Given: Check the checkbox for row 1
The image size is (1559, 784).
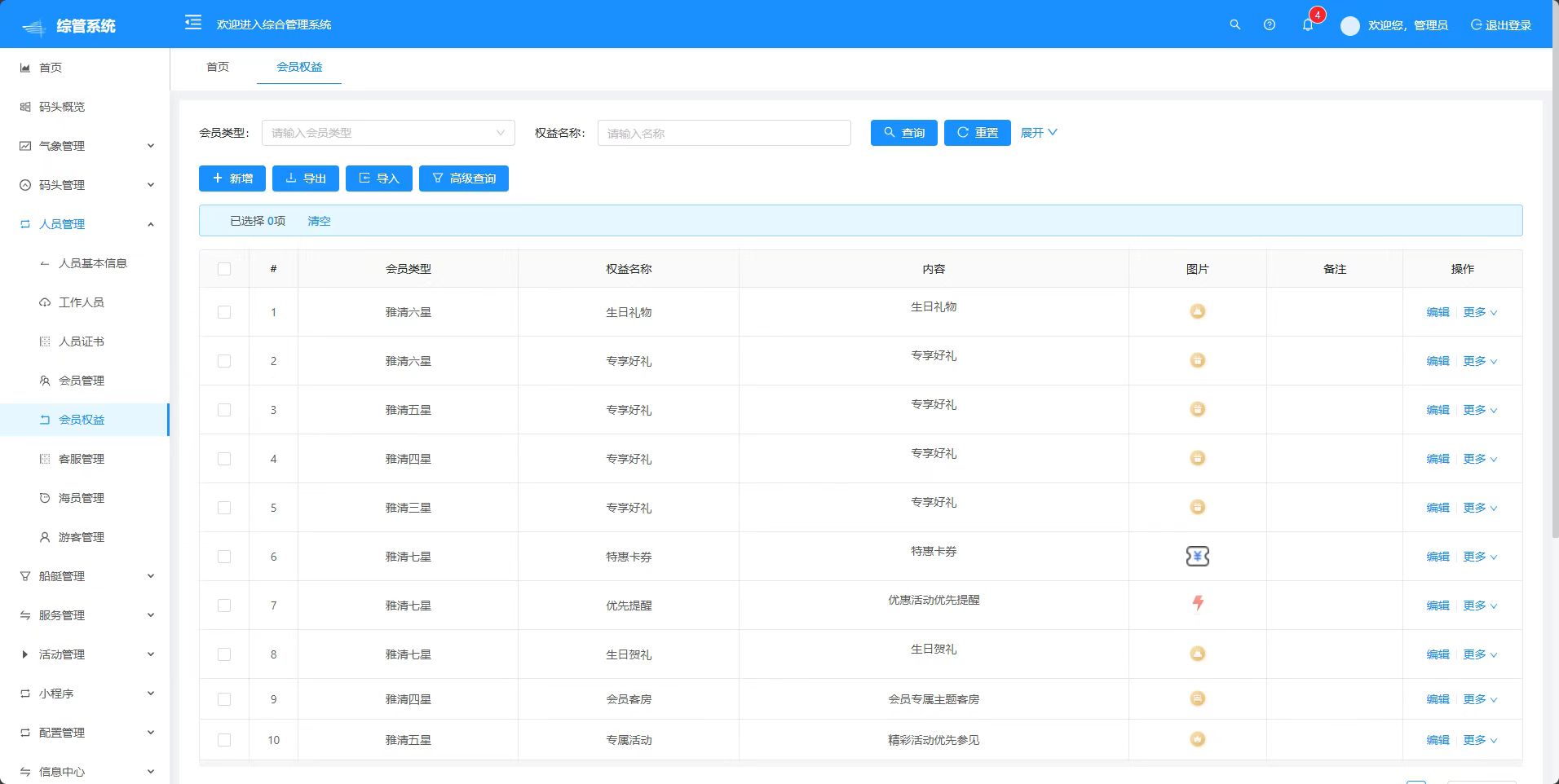Looking at the screenshot, I should (224, 312).
